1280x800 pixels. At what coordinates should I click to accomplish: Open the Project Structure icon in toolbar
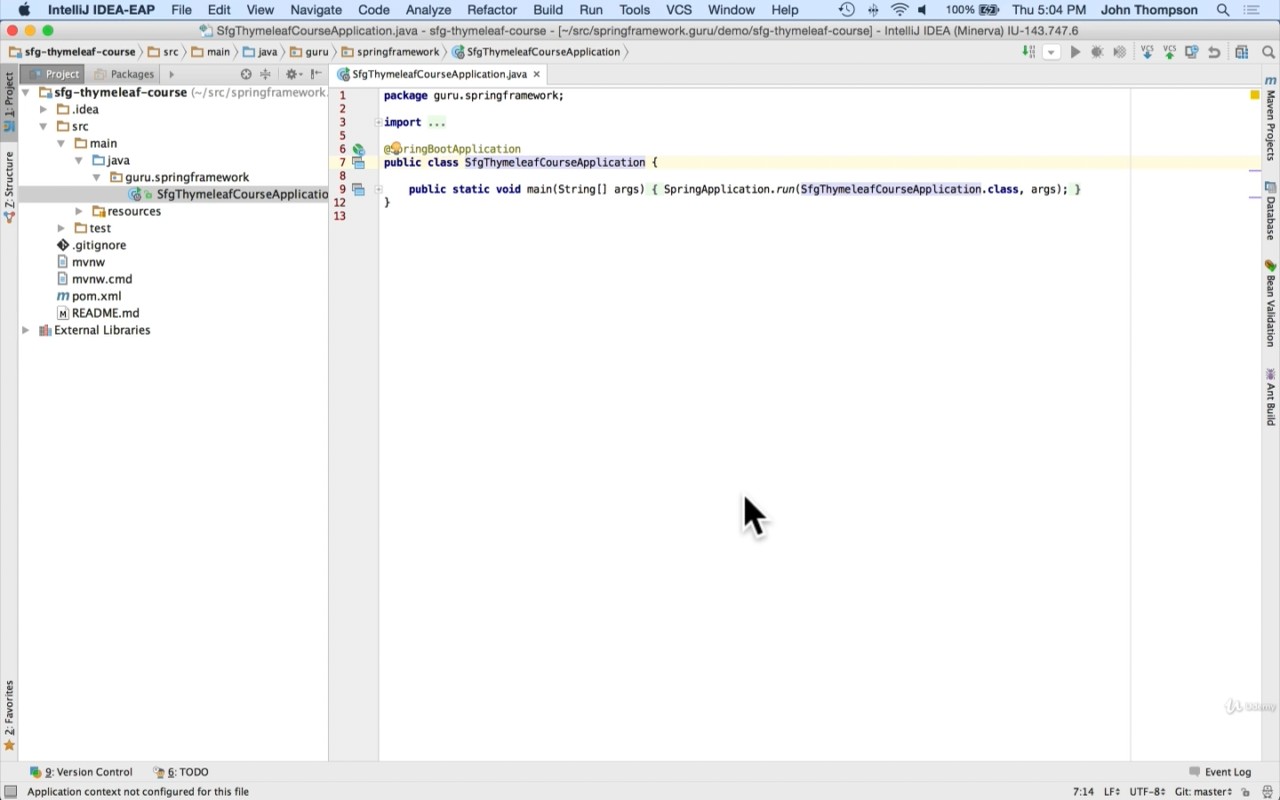(x=1241, y=52)
